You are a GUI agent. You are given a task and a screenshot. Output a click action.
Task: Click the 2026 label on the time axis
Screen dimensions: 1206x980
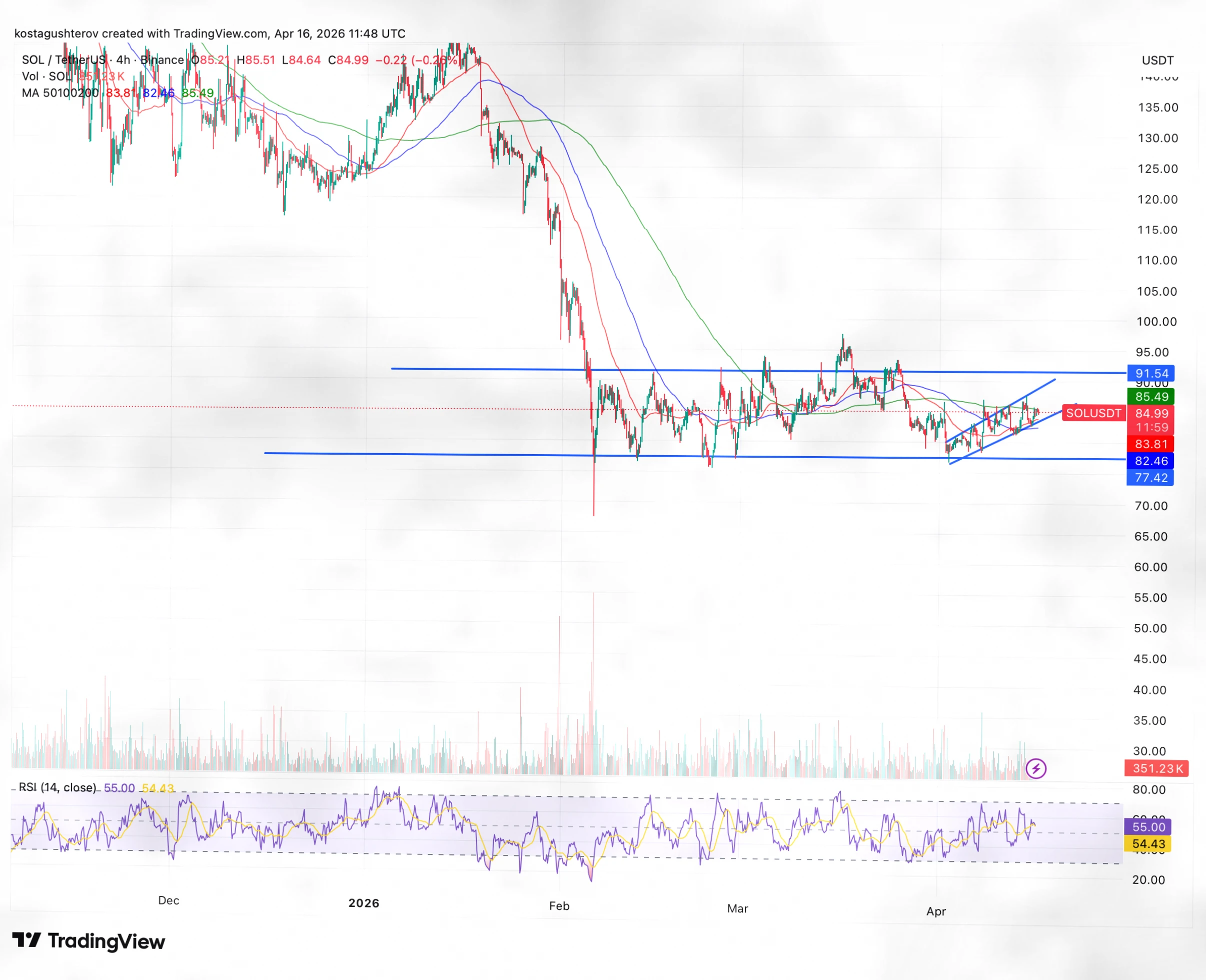pos(365,902)
